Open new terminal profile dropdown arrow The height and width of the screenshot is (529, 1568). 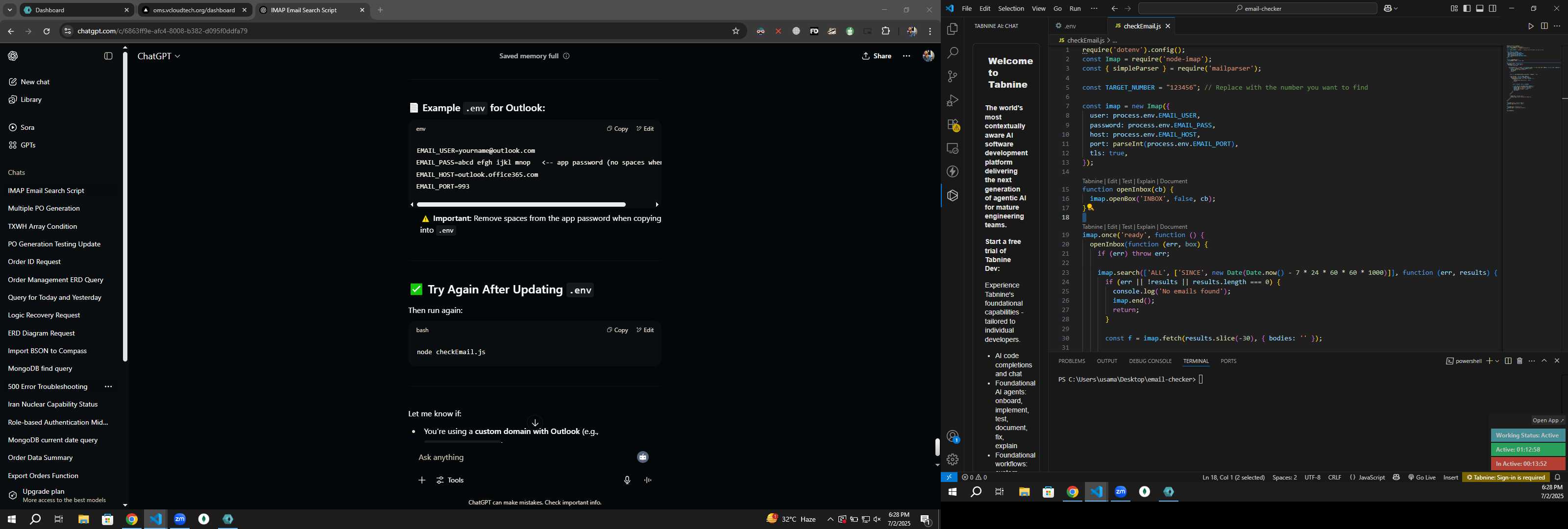coord(1497,361)
